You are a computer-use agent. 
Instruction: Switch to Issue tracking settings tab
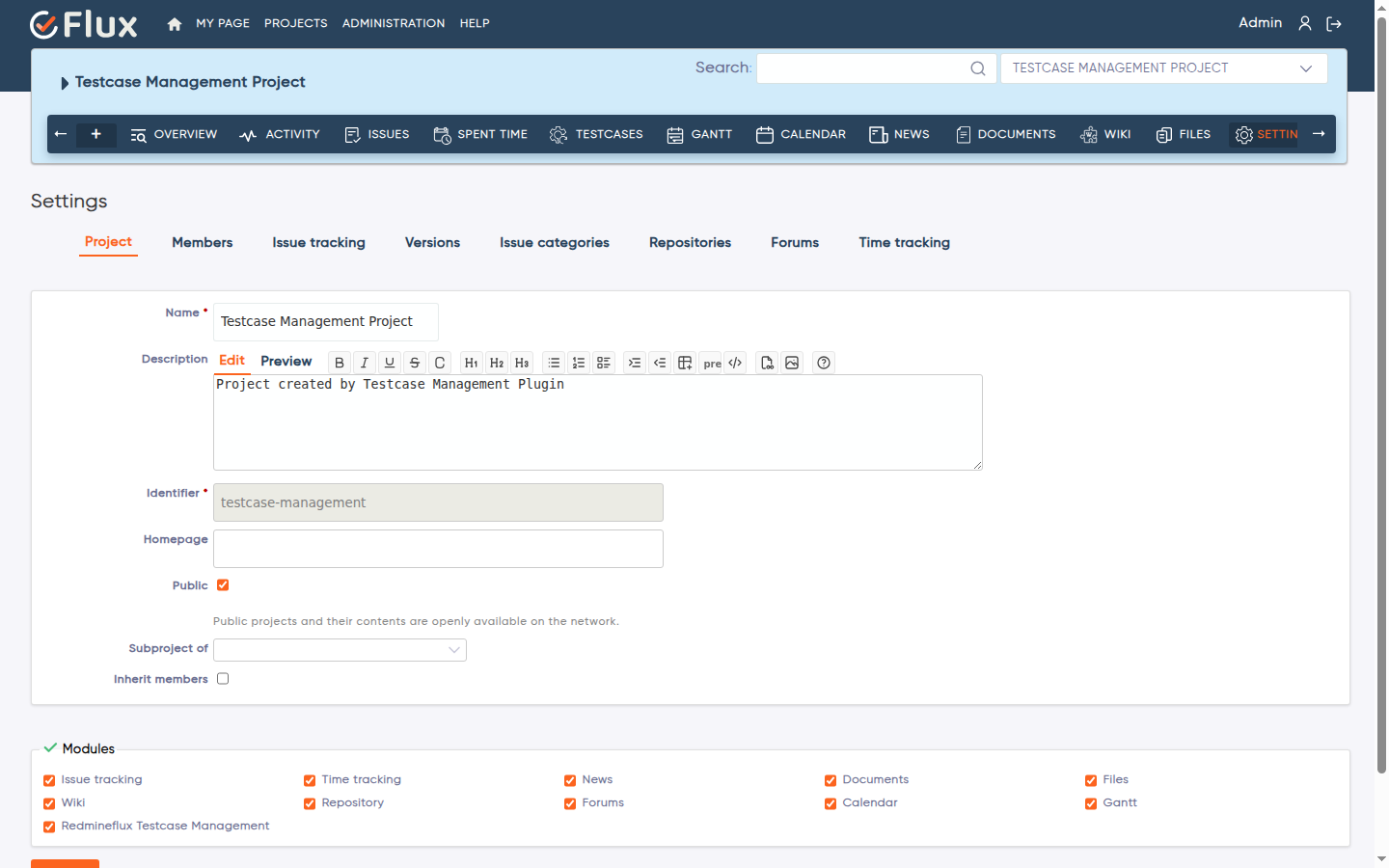point(318,243)
